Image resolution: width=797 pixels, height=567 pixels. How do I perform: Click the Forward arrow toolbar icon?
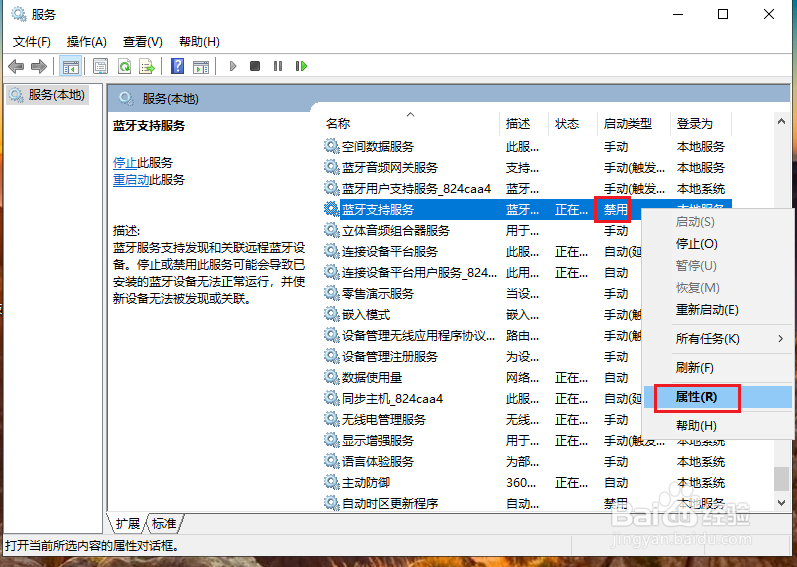click(39, 66)
